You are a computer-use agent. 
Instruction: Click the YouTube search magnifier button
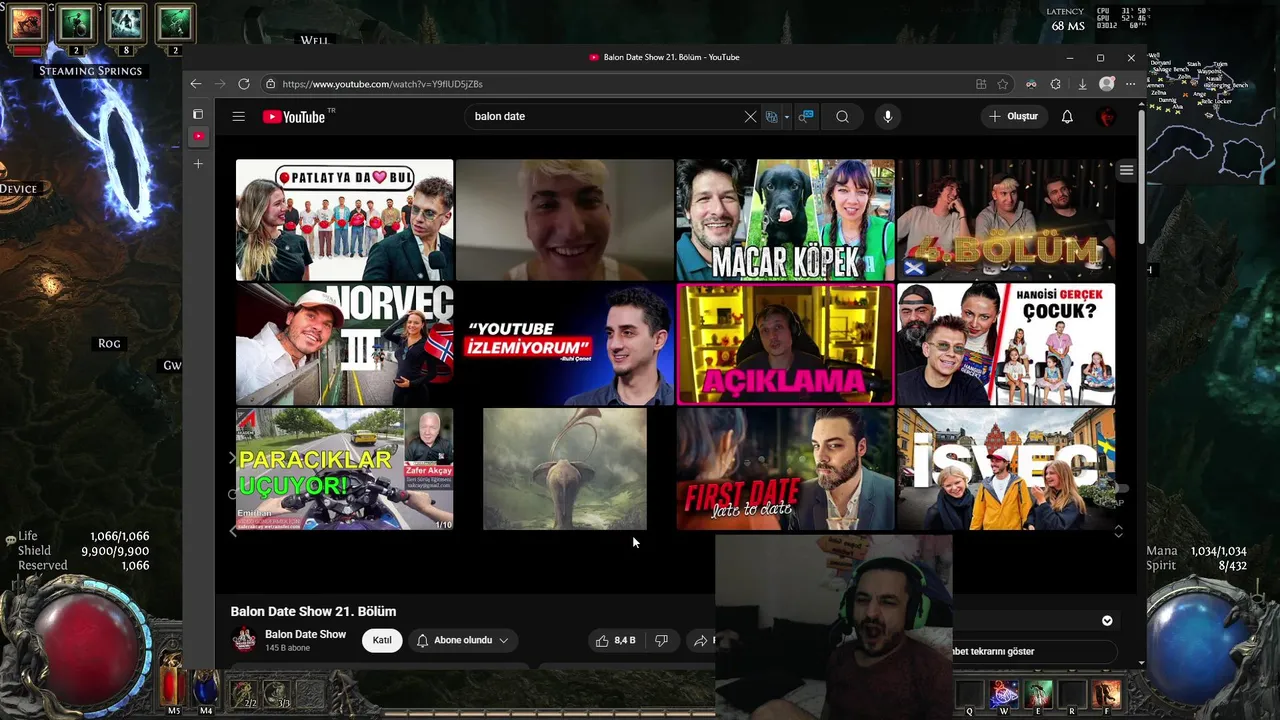coord(842,116)
